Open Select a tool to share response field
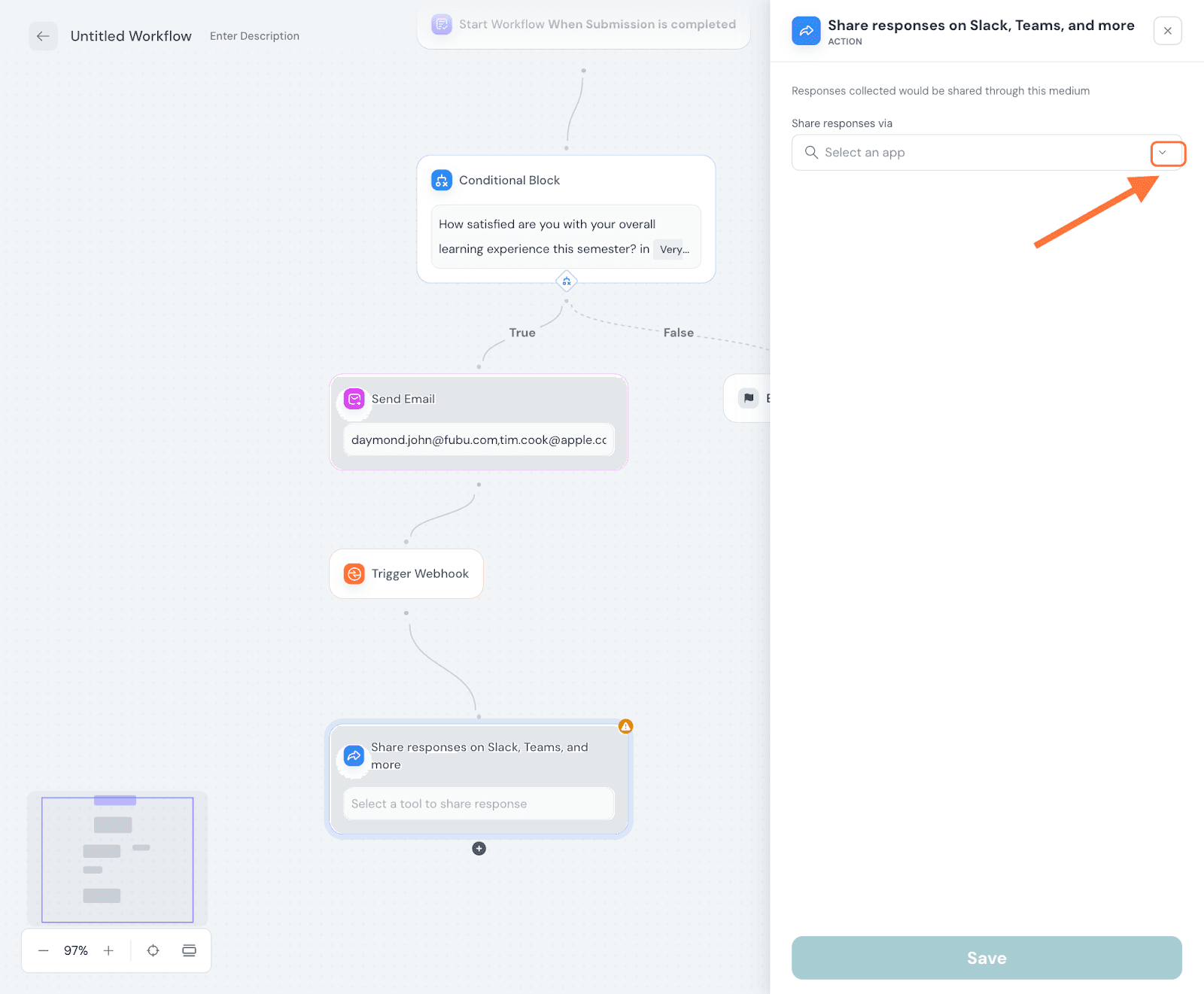Viewport: 1204px width, 994px height. [x=479, y=804]
